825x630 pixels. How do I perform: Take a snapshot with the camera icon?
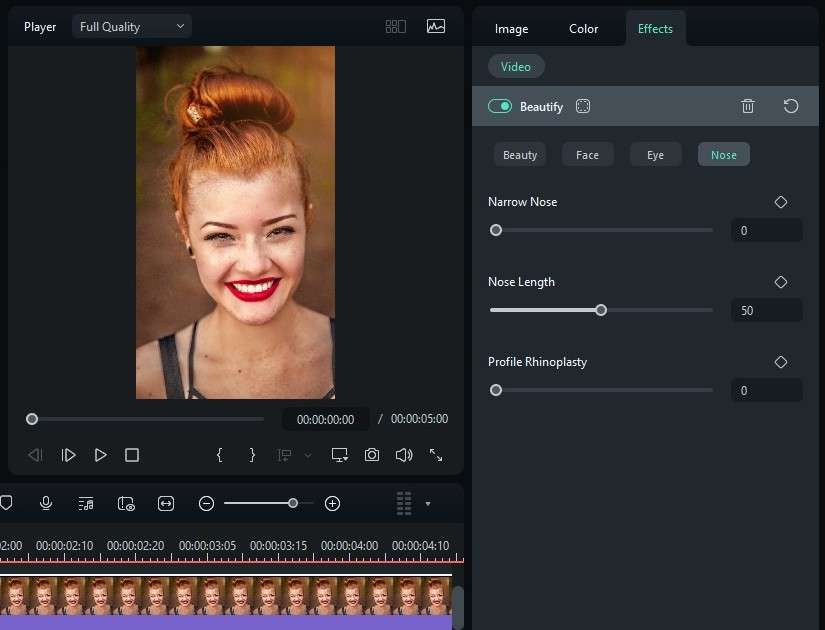pos(372,455)
